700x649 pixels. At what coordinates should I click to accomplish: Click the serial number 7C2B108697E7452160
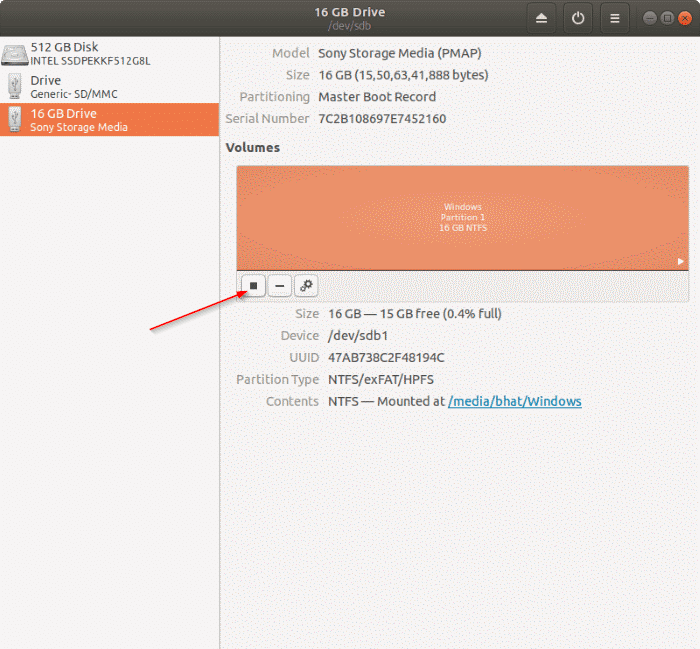[x=382, y=119]
